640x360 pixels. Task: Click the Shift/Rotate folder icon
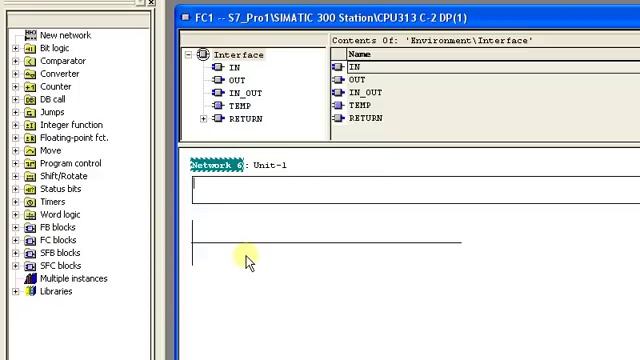30,176
